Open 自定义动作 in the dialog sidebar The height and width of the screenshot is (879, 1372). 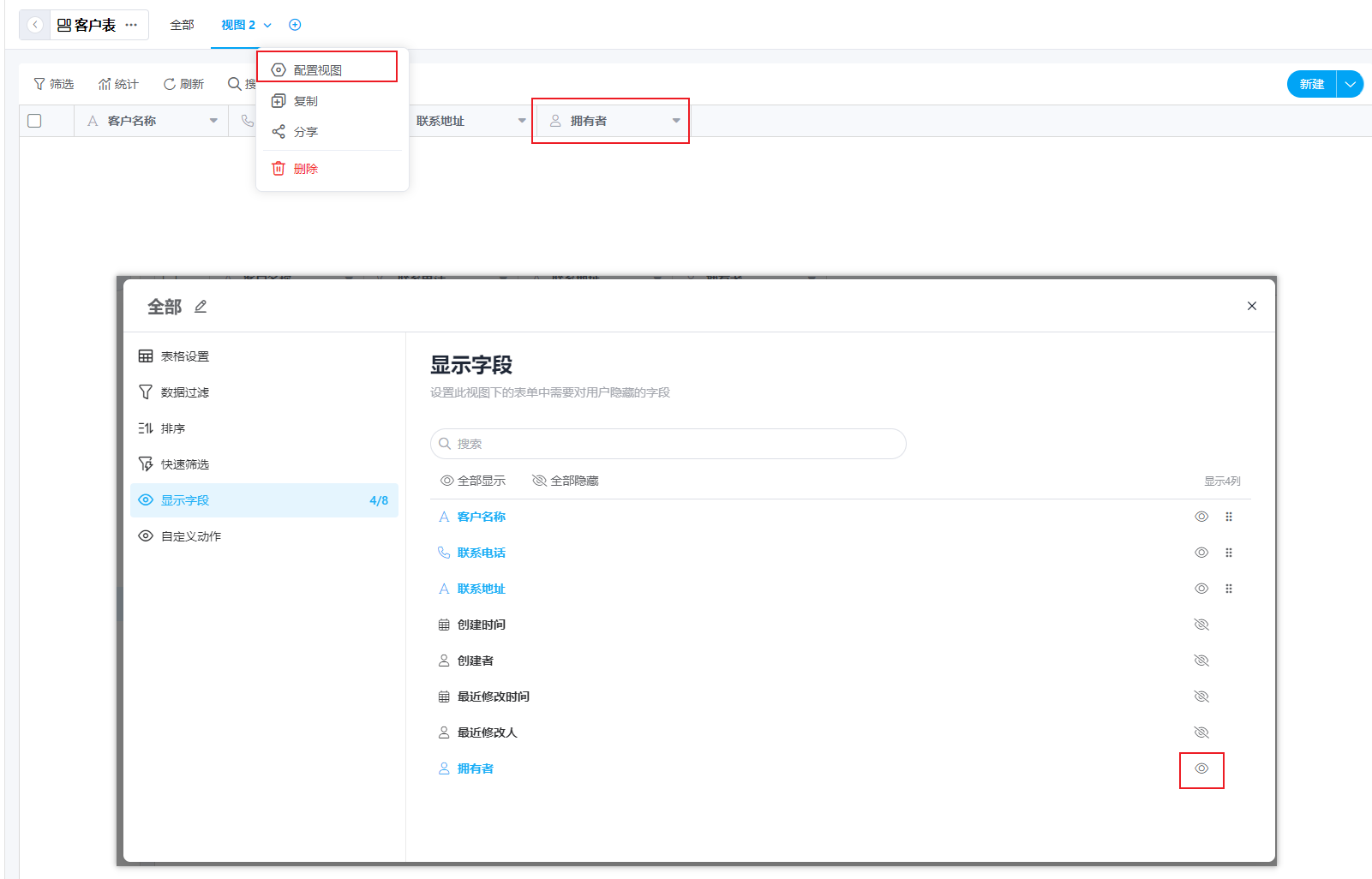(264, 536)
